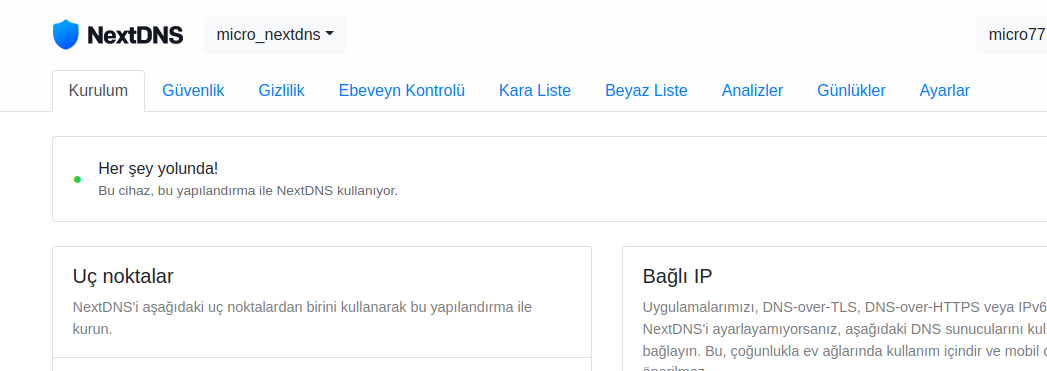Click the NextDNS shield logo

(65, 35)
